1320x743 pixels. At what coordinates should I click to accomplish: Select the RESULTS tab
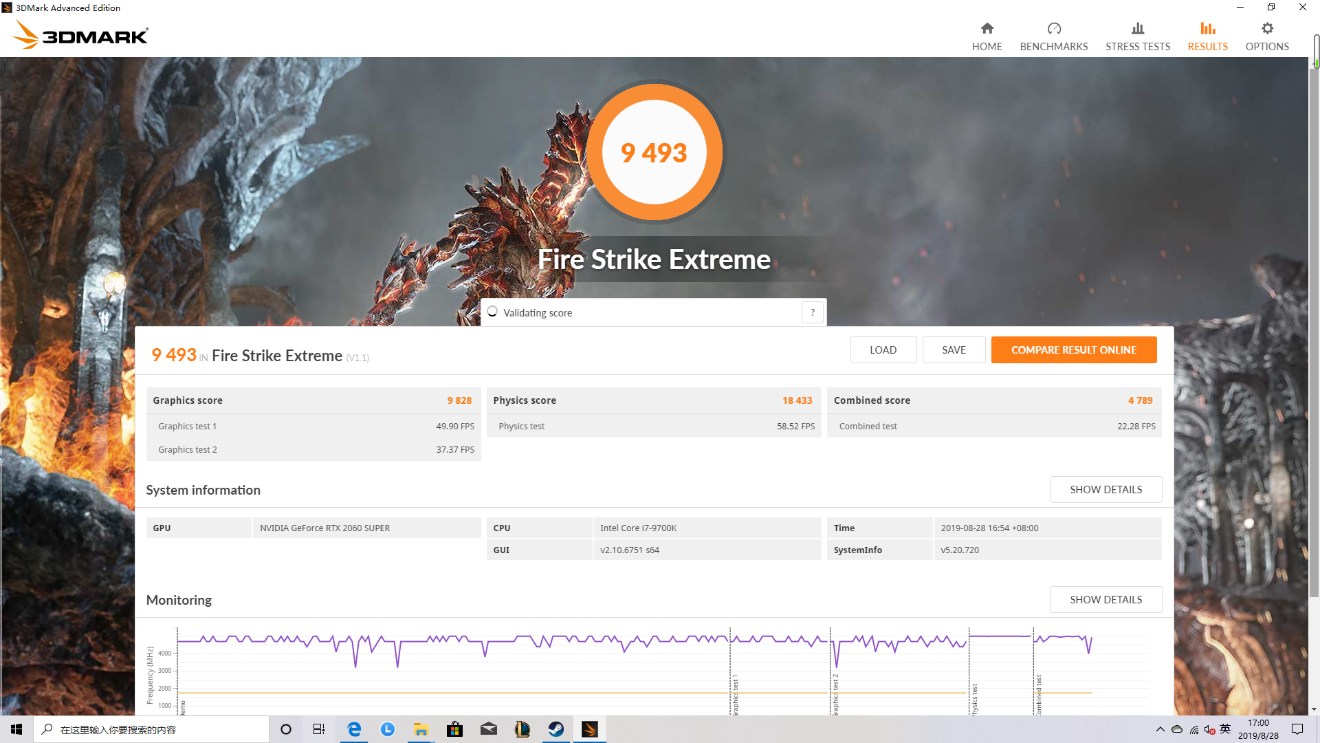1207,36
